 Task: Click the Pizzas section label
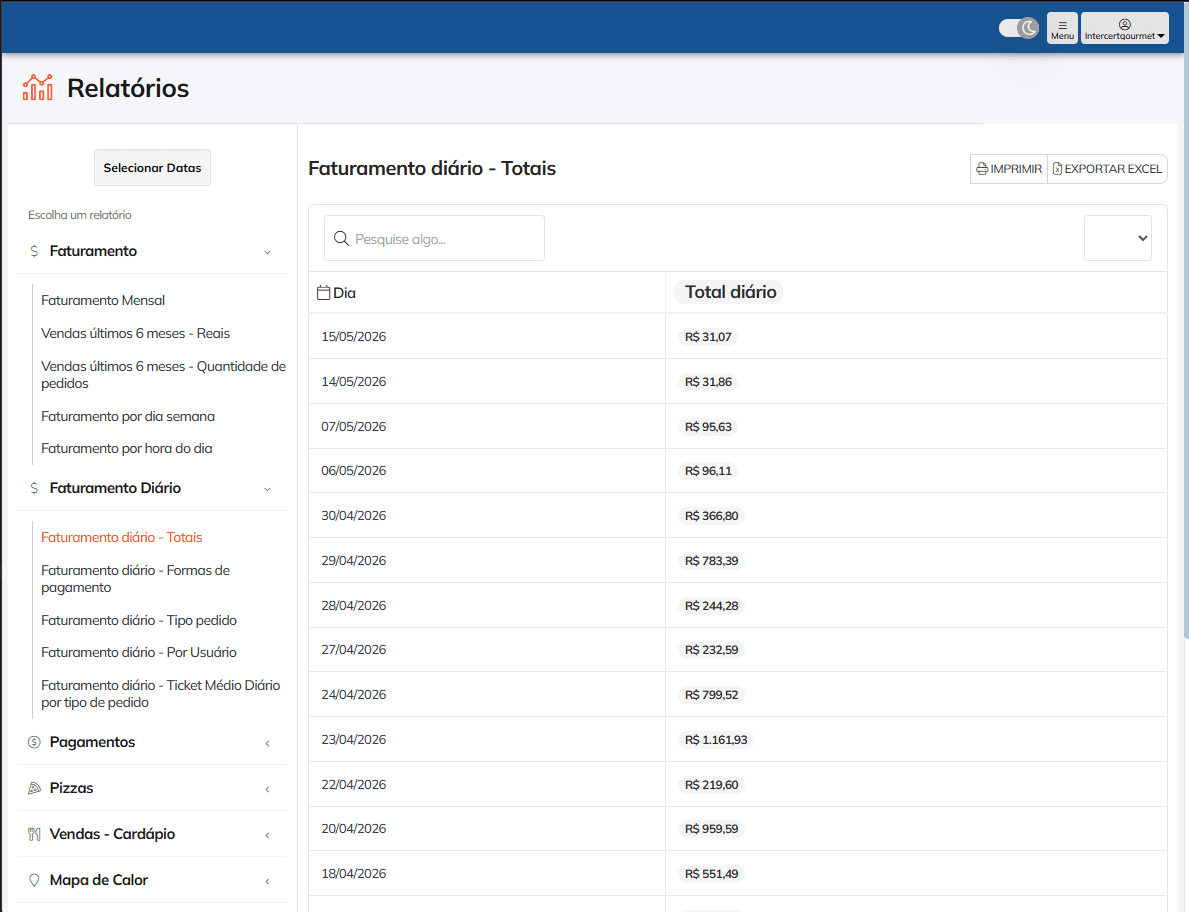71,788
